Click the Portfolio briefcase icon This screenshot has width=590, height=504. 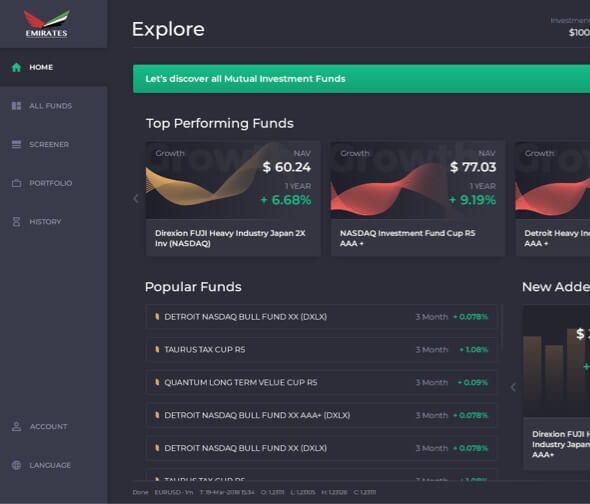[16, 183]
